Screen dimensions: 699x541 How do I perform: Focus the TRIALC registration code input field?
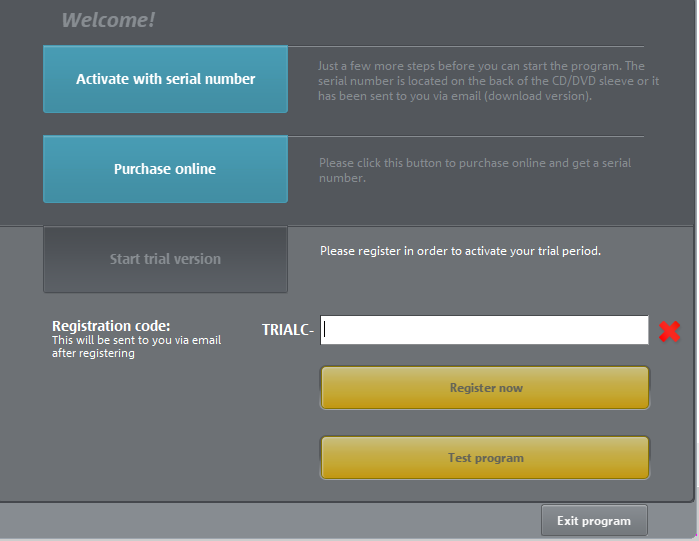click(484, 330)
